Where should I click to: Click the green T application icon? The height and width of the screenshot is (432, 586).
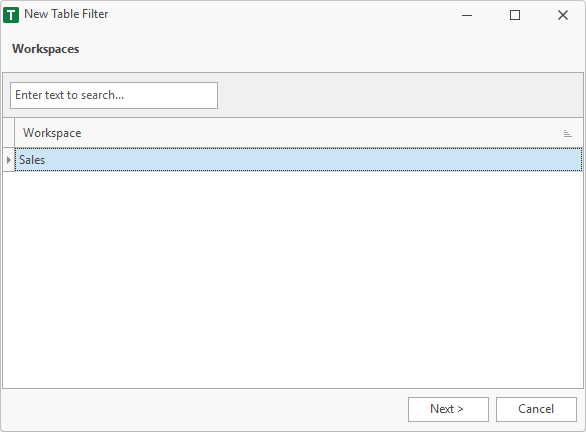tap(11, 15)
